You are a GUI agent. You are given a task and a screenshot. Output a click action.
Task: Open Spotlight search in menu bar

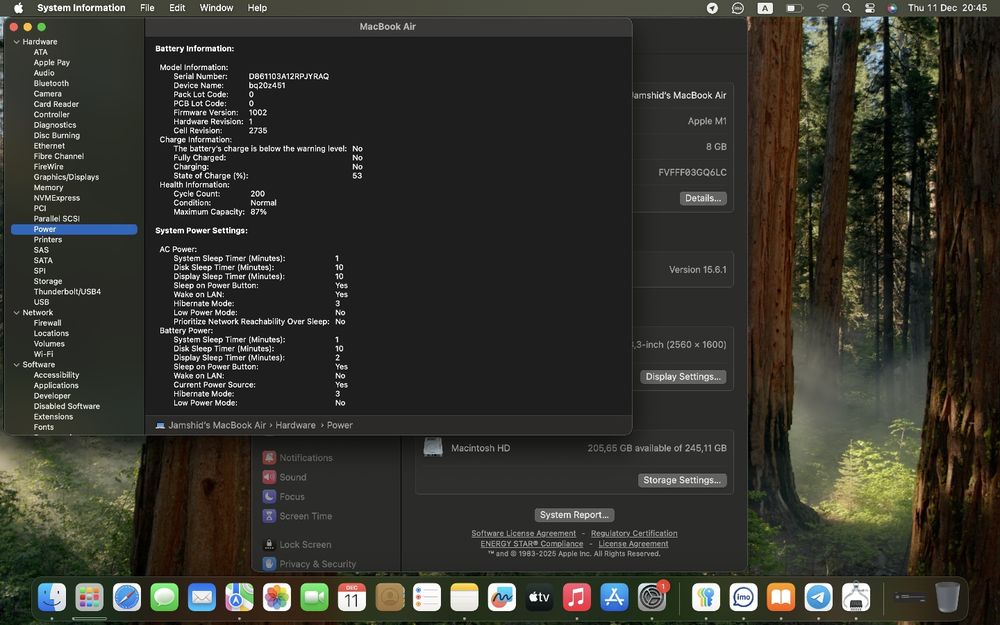pos(846,8)
